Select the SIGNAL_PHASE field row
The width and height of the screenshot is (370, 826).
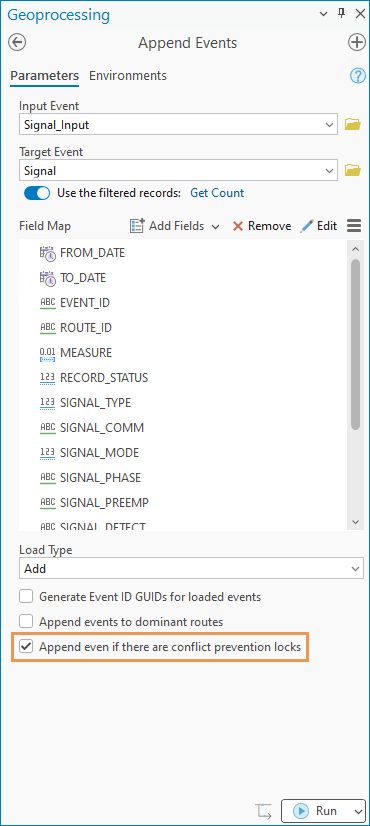[184, 478]
